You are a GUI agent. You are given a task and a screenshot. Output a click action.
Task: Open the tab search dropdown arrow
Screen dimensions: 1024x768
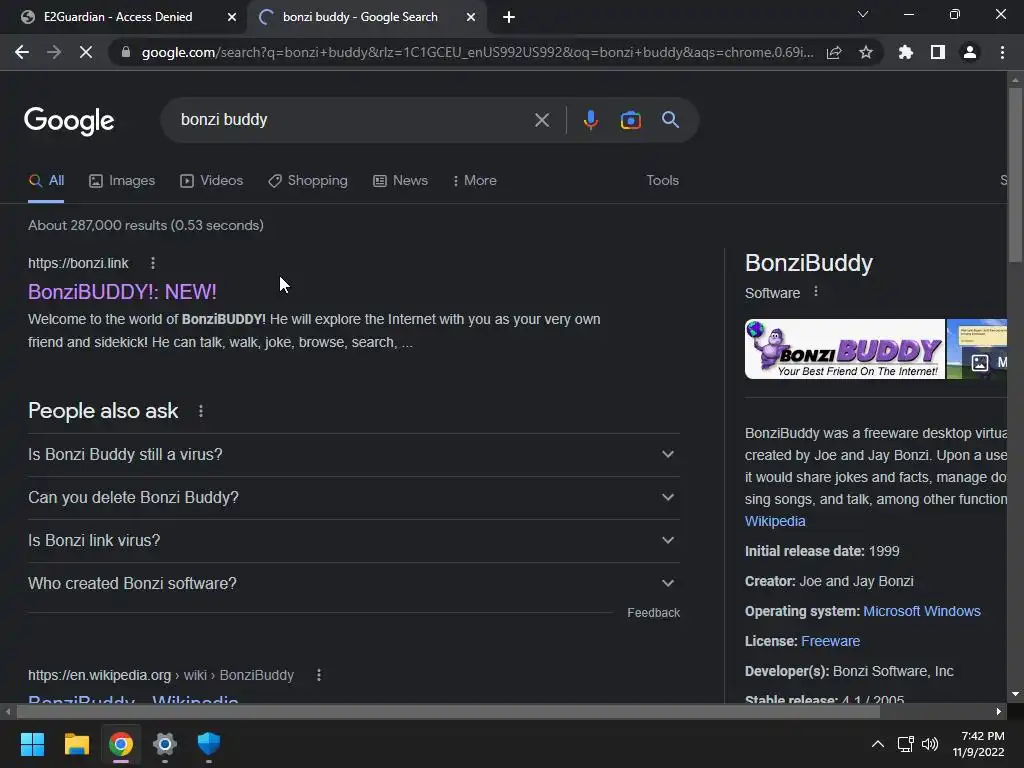863,14
